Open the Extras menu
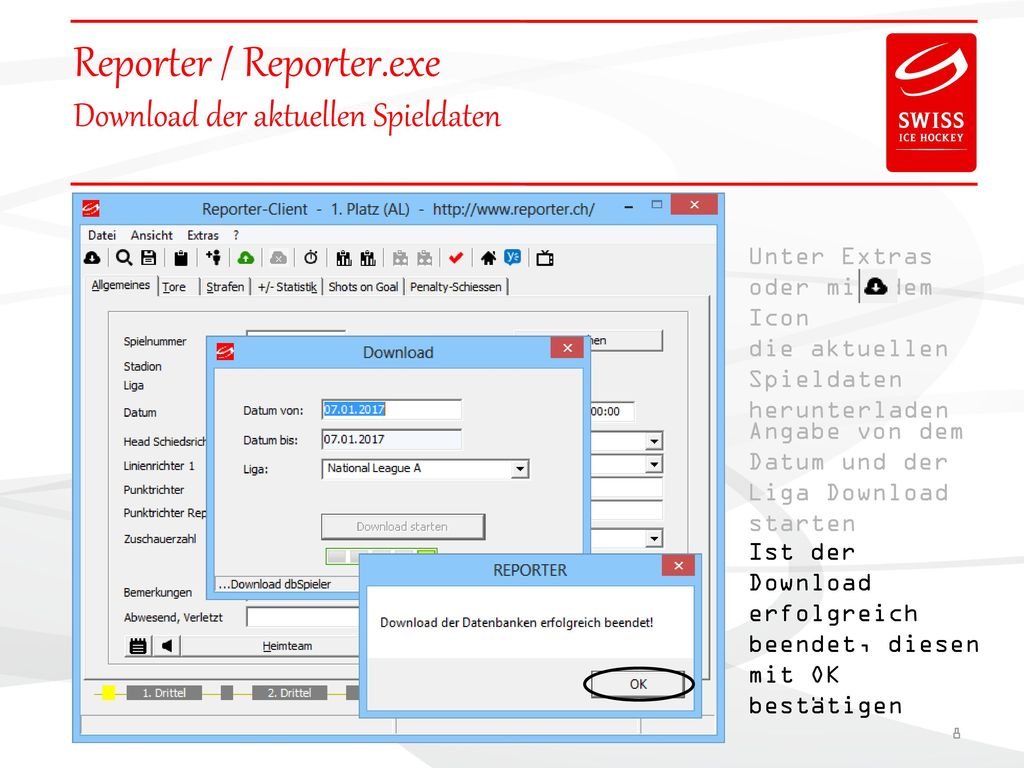Screen dimensions: 1024x768 (x=202, y=235)
